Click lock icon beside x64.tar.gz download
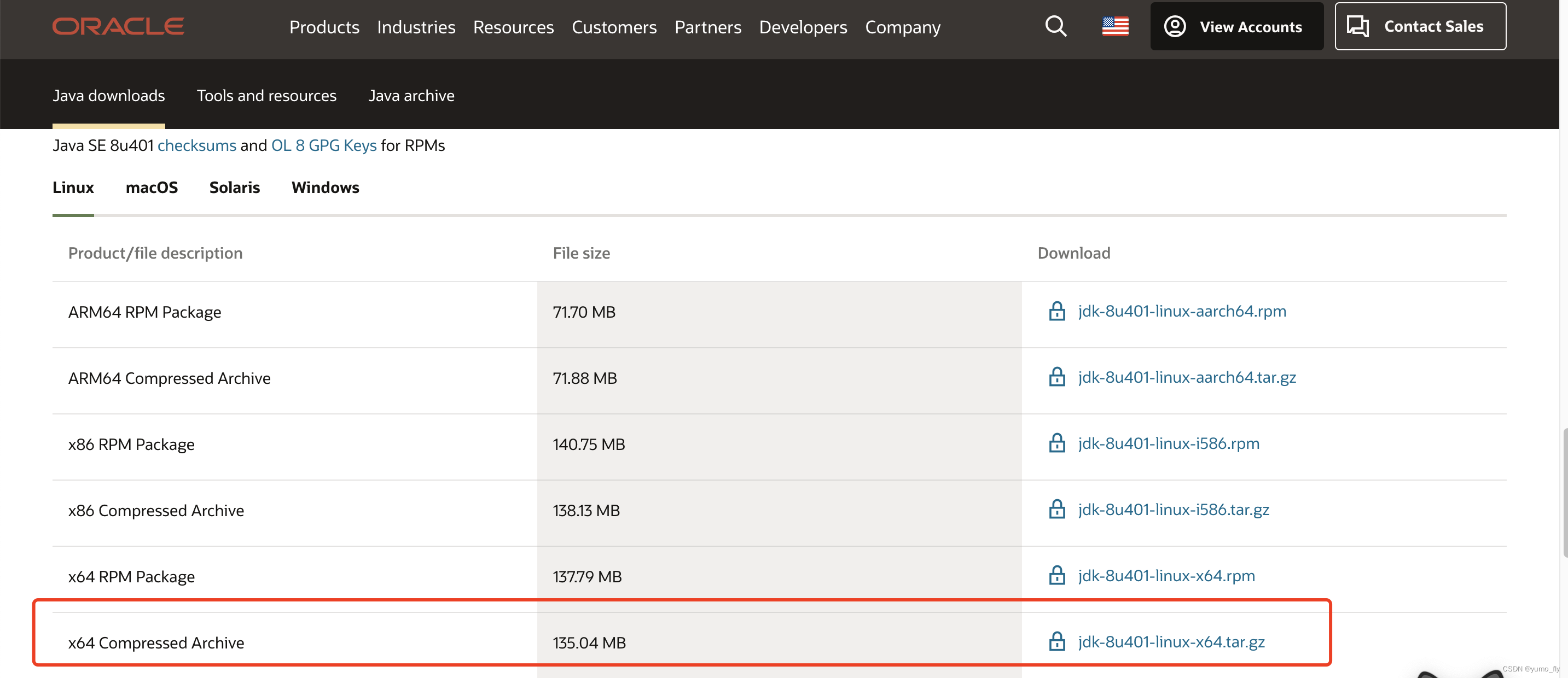This screenshot has width=1568, height=678. 1056,642
